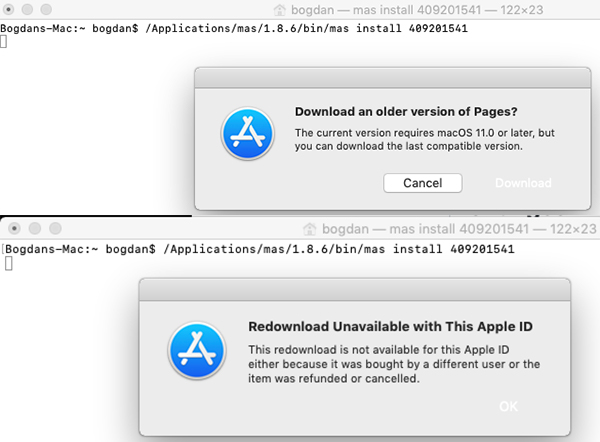This screenshot has height=442, width=600.
Task: Click title bar of Pages download dialog
Action: [x=393, y=78]
